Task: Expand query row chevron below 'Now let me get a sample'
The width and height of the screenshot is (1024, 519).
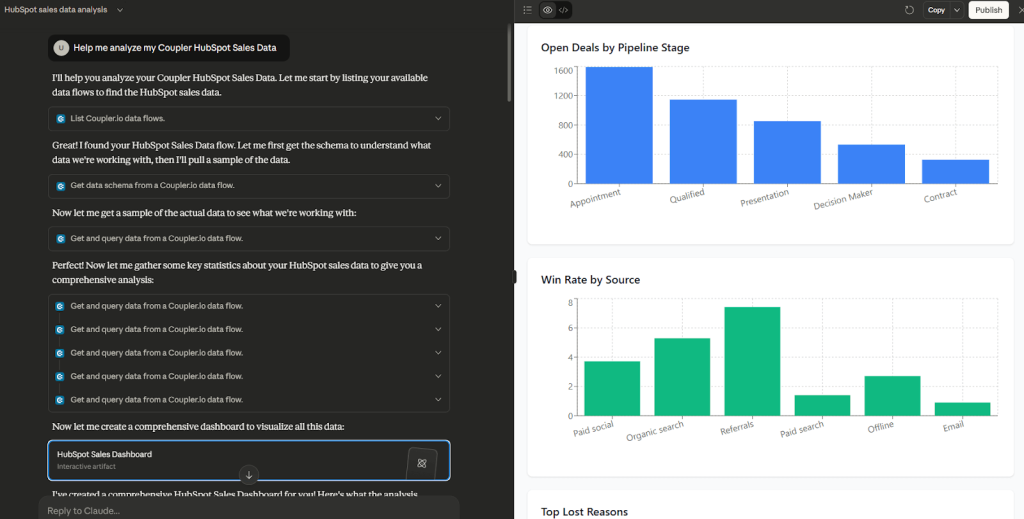Action: tap(438, 238)
